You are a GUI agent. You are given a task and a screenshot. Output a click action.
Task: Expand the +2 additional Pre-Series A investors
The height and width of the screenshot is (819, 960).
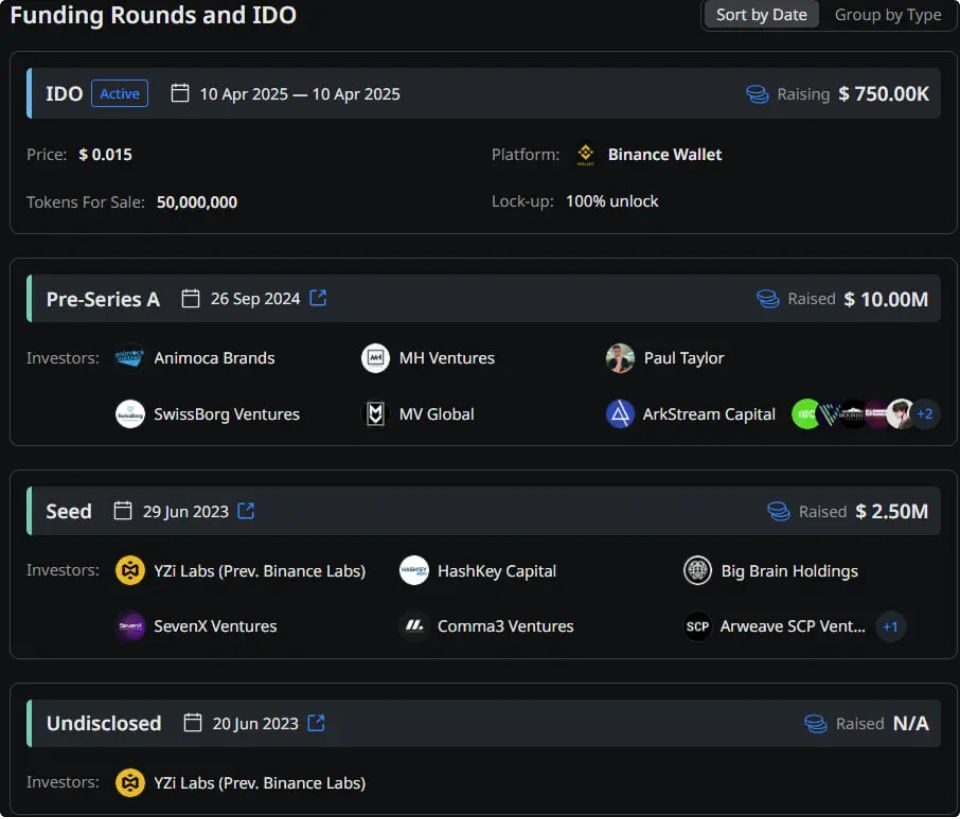pos(925,414)
